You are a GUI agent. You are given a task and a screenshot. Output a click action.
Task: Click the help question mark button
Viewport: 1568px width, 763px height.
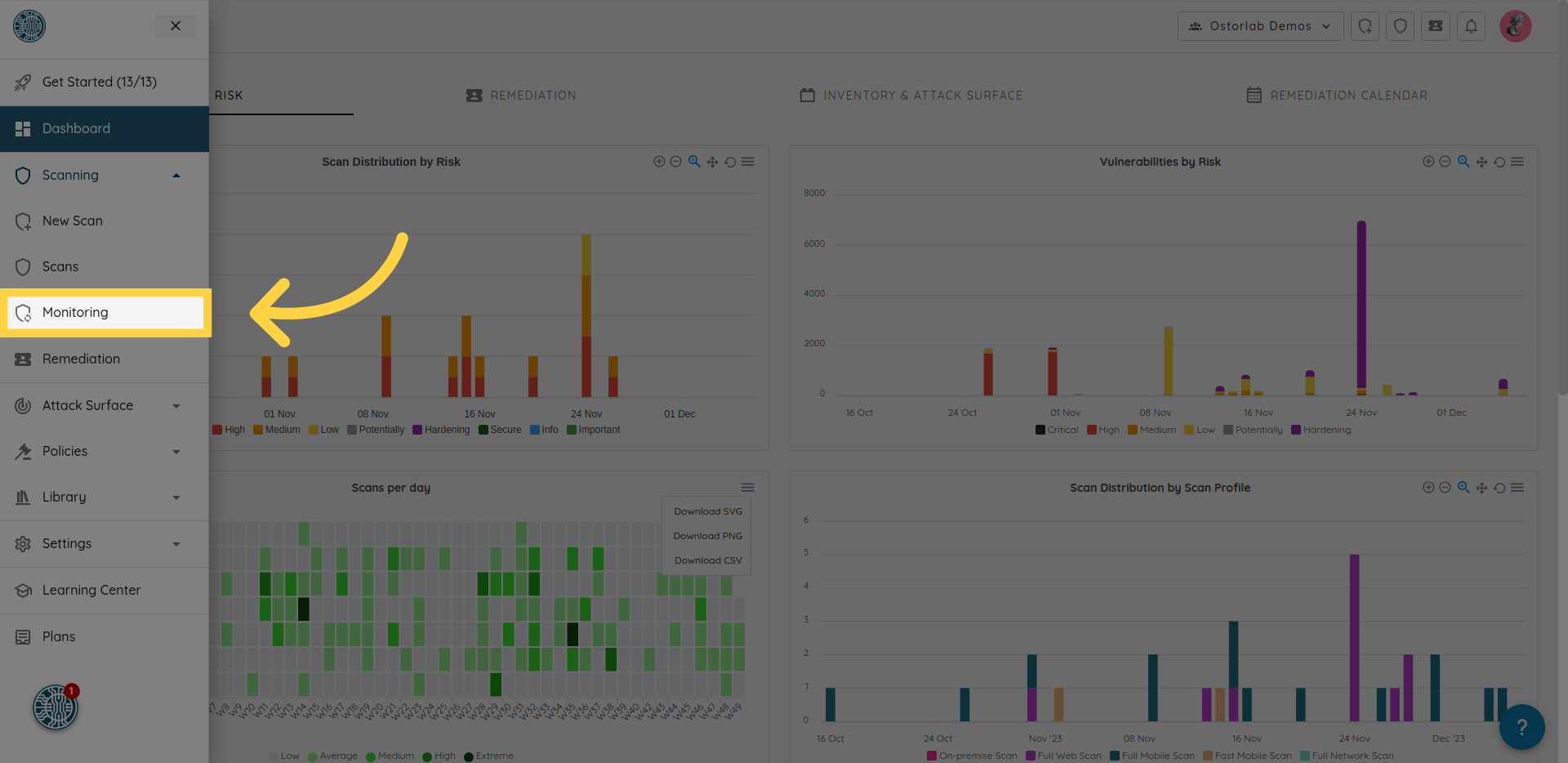[x=1521, y=726]
